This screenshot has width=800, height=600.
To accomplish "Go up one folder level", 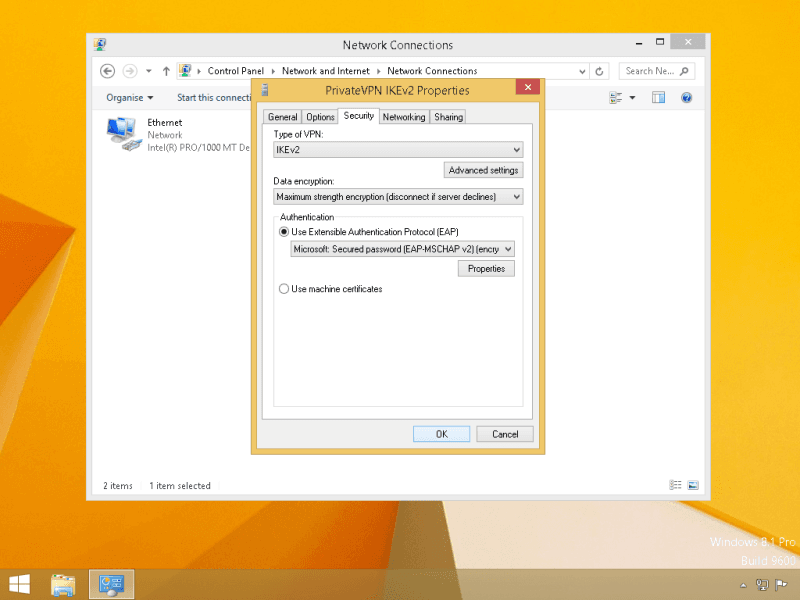I will [166, 71].
